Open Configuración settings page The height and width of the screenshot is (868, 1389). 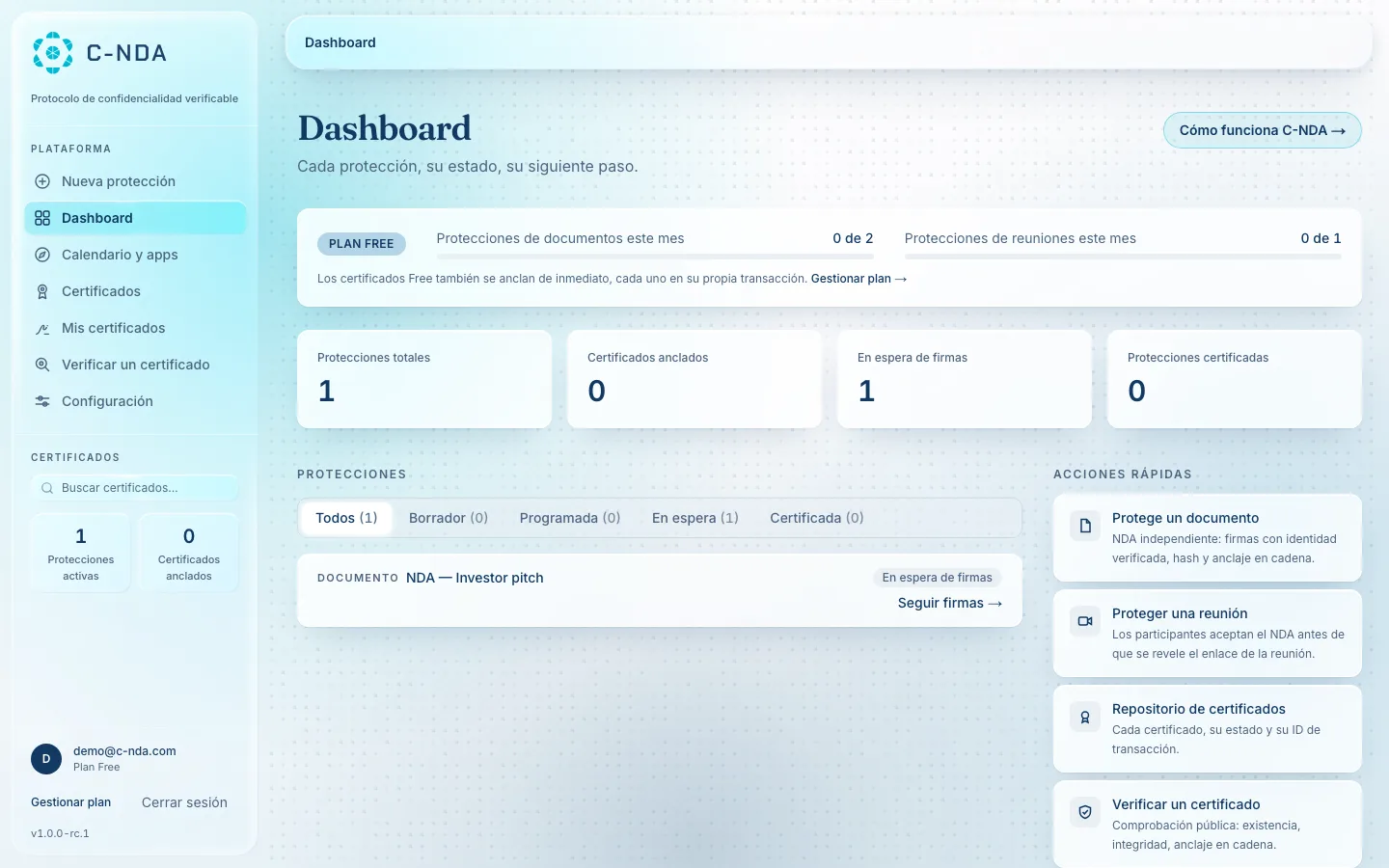click(x=135, y=401)
